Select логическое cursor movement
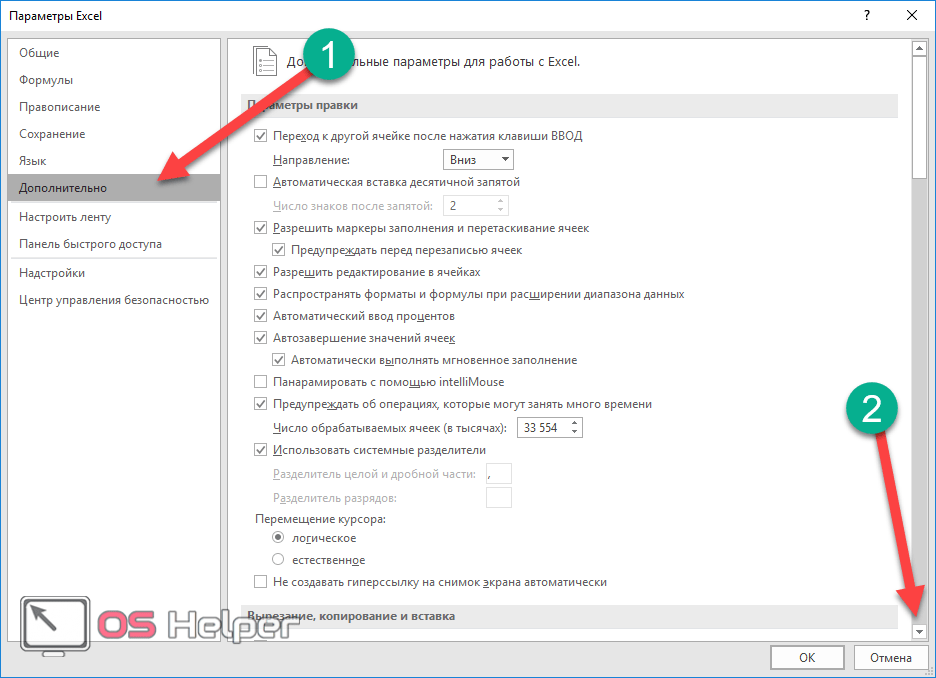Screen dimensions: 936x678 pos(278,538)
